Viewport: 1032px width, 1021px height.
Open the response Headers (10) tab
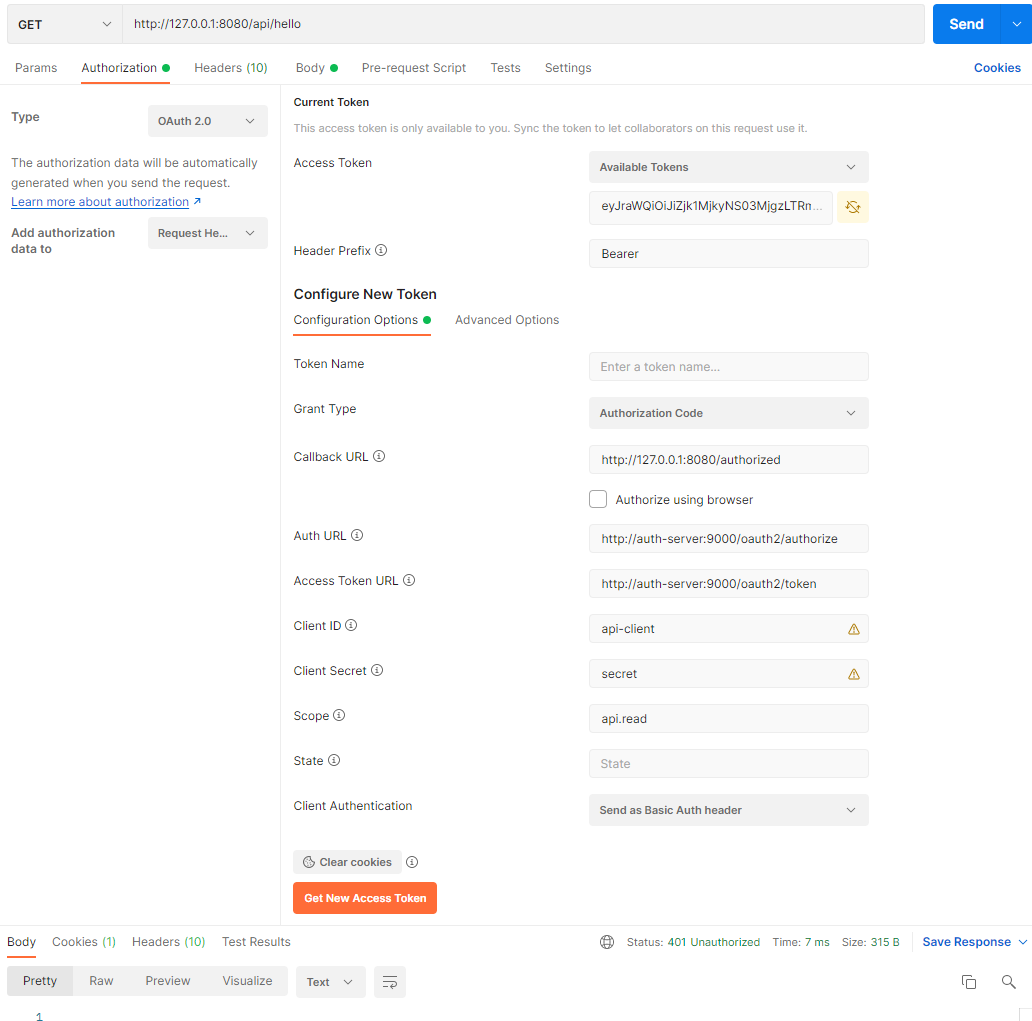(x=168, y=942)
